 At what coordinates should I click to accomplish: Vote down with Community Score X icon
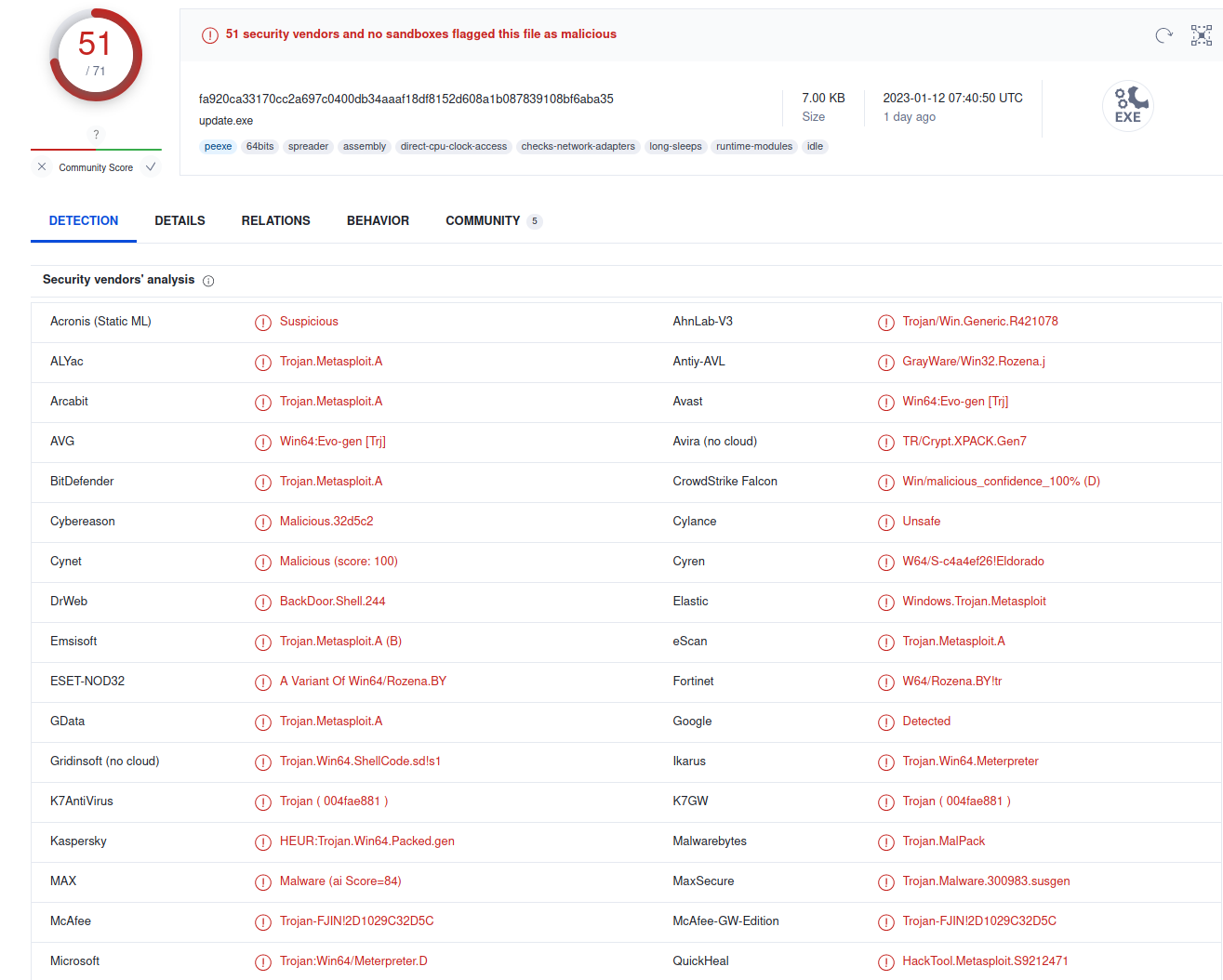[42, 166]
